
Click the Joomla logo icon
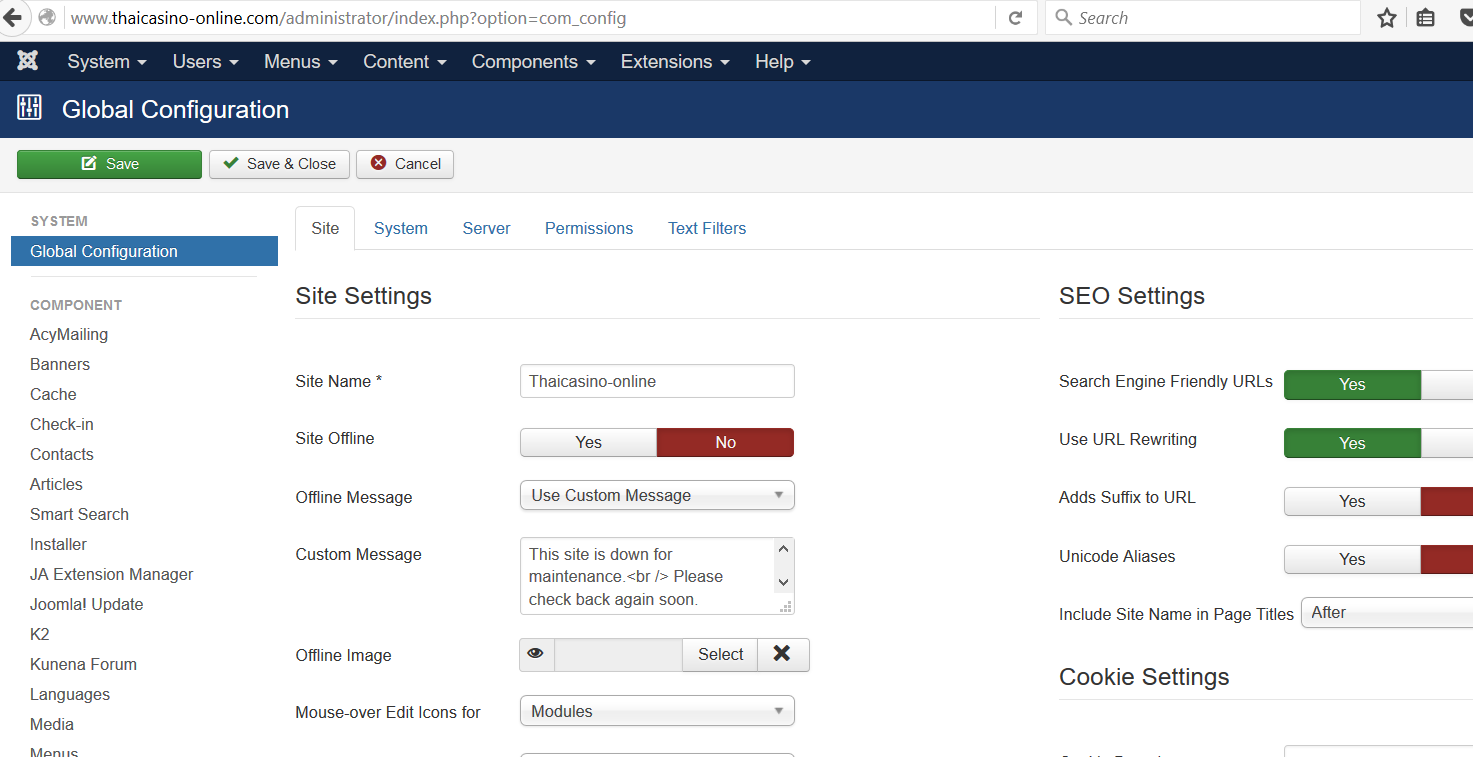click(28, 61)
